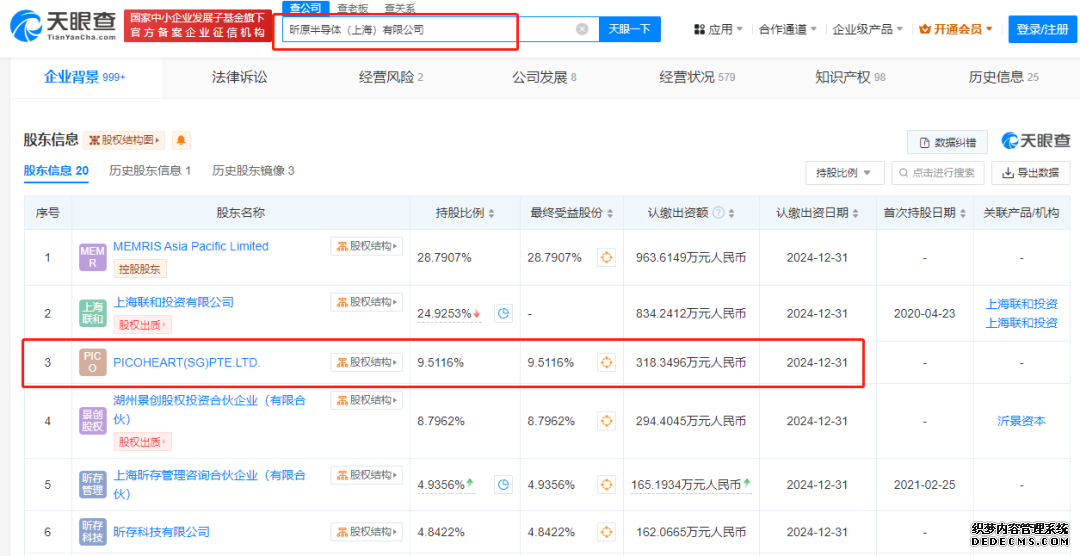Click PICO shareholder avatar icon
This screenshot has width=1080, height=556.
[x=92, y=362]
